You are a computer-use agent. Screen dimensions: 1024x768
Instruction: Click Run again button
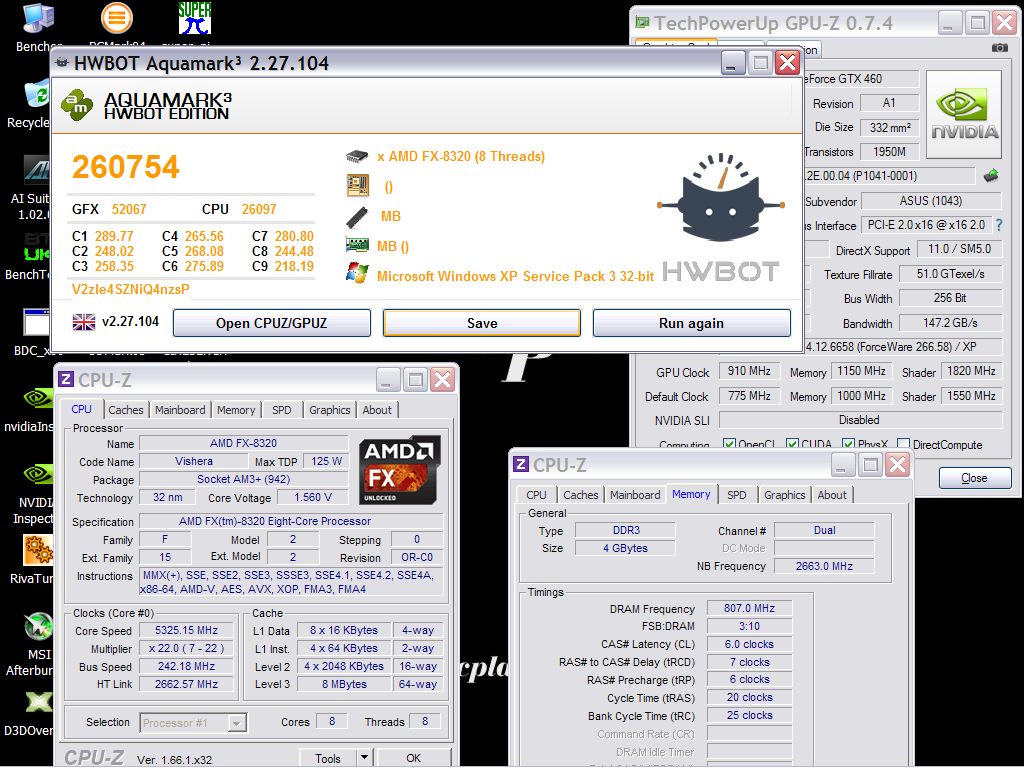pyautogui.click(x=692, y=323)
